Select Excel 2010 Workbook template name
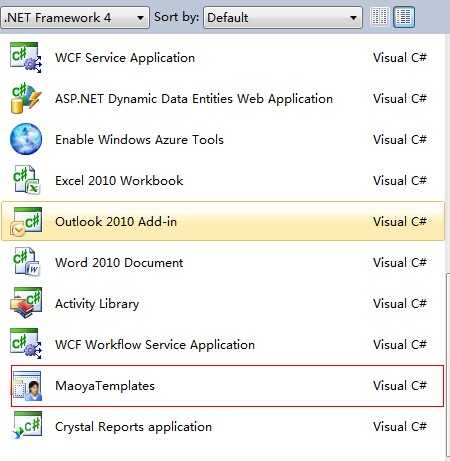The height and width of the screenshot is (461, 450). point(119,180)
